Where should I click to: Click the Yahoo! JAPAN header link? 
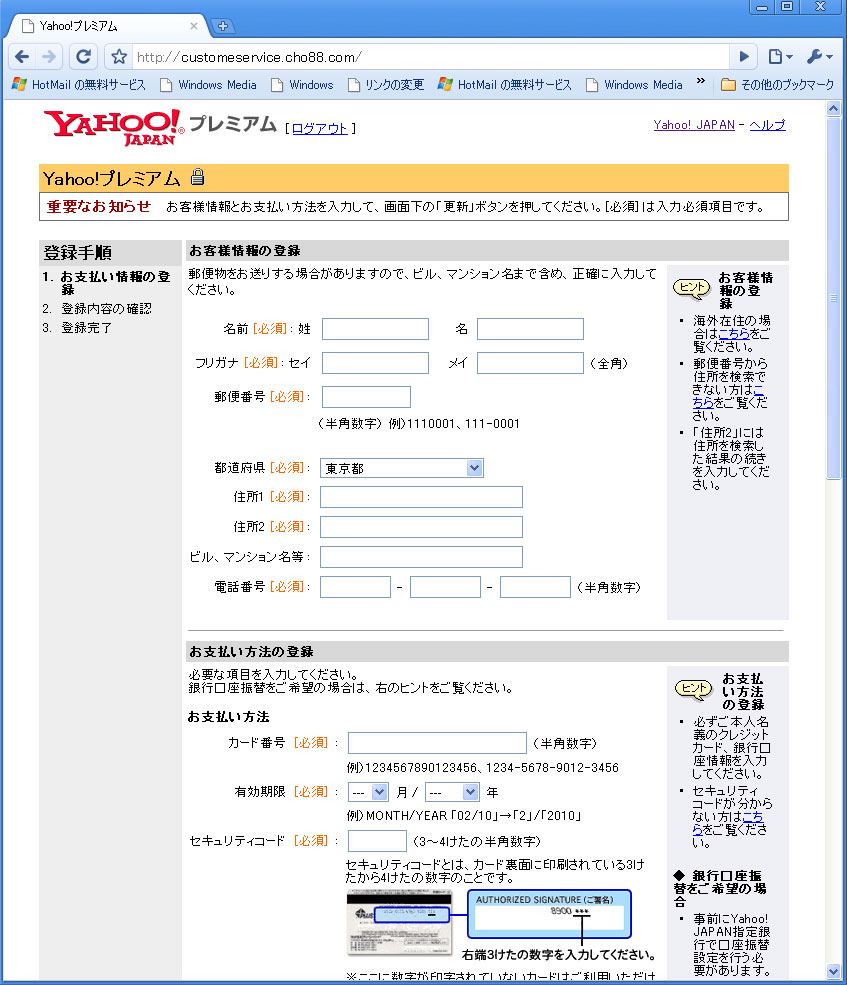pos(694,125)
